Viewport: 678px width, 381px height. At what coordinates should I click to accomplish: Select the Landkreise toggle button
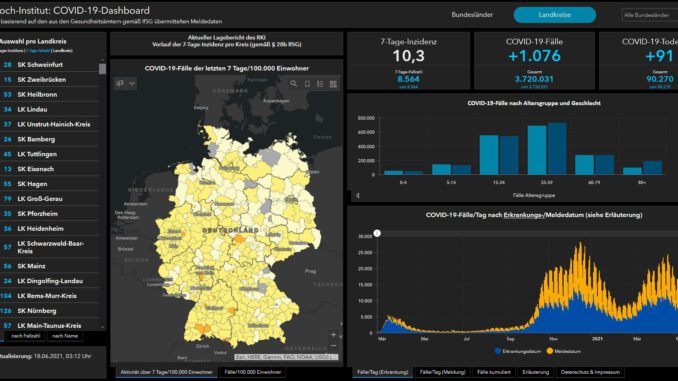[554, 15]
